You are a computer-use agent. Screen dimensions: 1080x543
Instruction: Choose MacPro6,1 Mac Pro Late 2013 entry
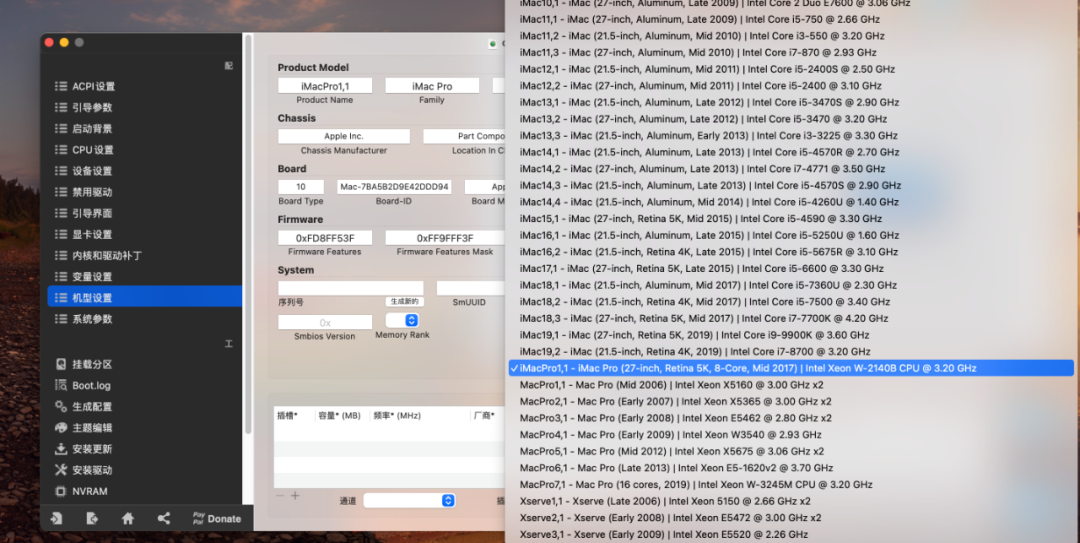pyautogui.click(x=791, y=468)
